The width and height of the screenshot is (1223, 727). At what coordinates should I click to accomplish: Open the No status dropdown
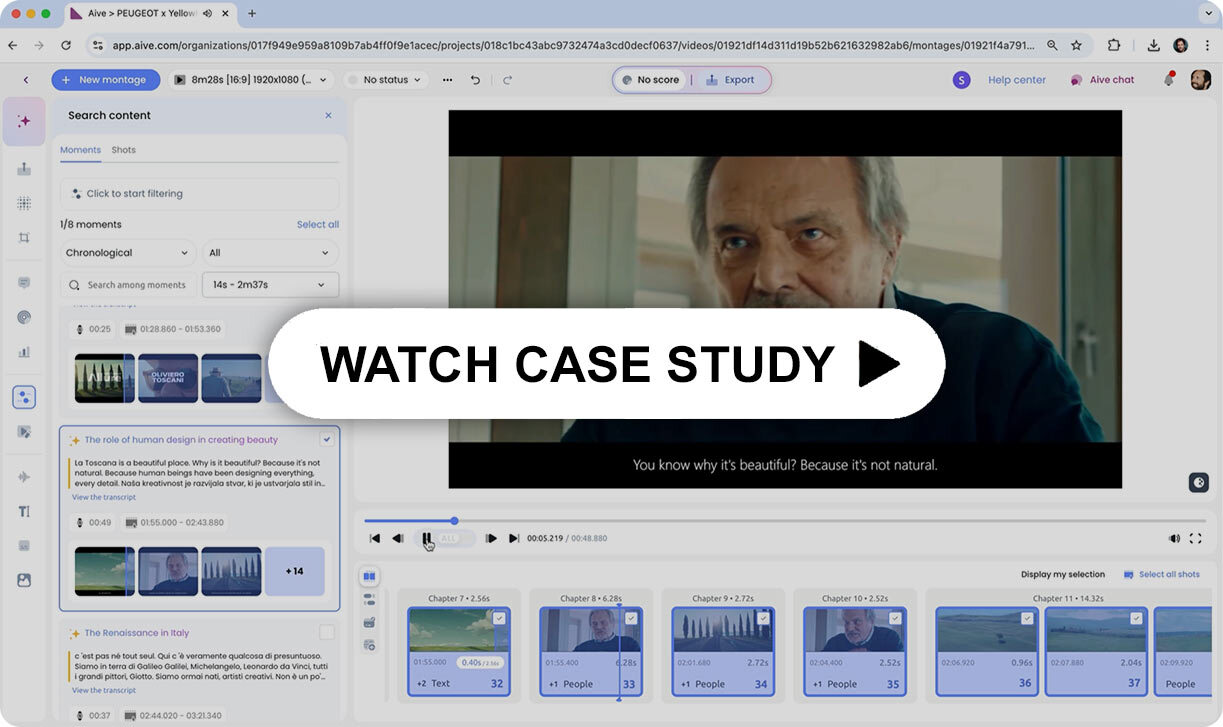click(x=386, y=80)
